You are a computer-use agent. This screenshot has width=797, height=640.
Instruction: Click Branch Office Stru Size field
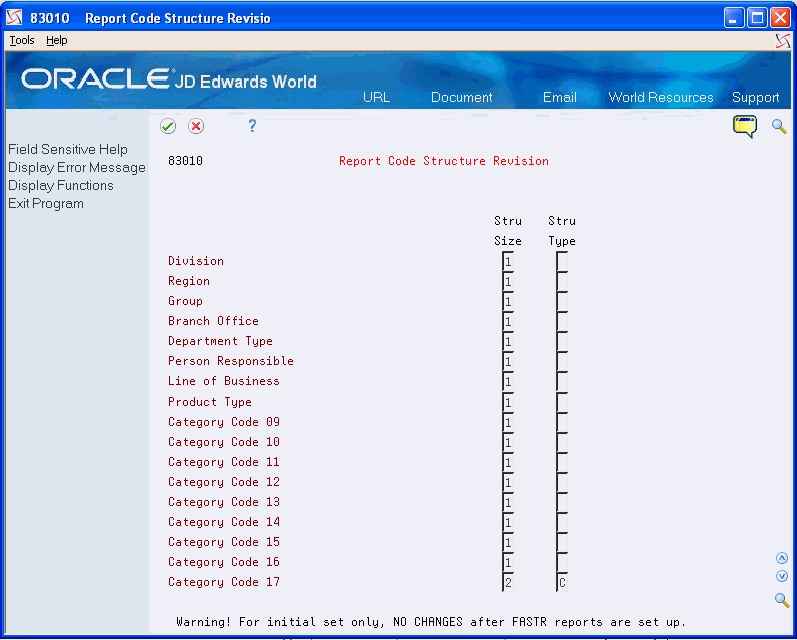(508, 322)
